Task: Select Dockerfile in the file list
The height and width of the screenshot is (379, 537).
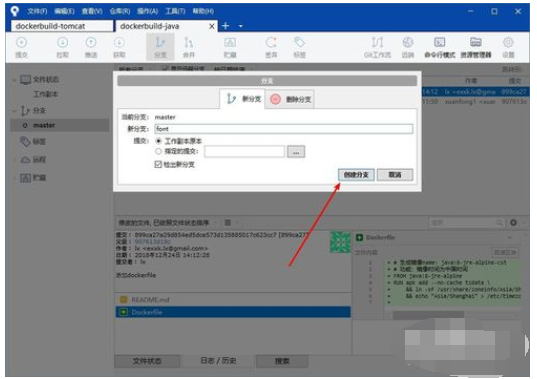Action: pos(233,312)
